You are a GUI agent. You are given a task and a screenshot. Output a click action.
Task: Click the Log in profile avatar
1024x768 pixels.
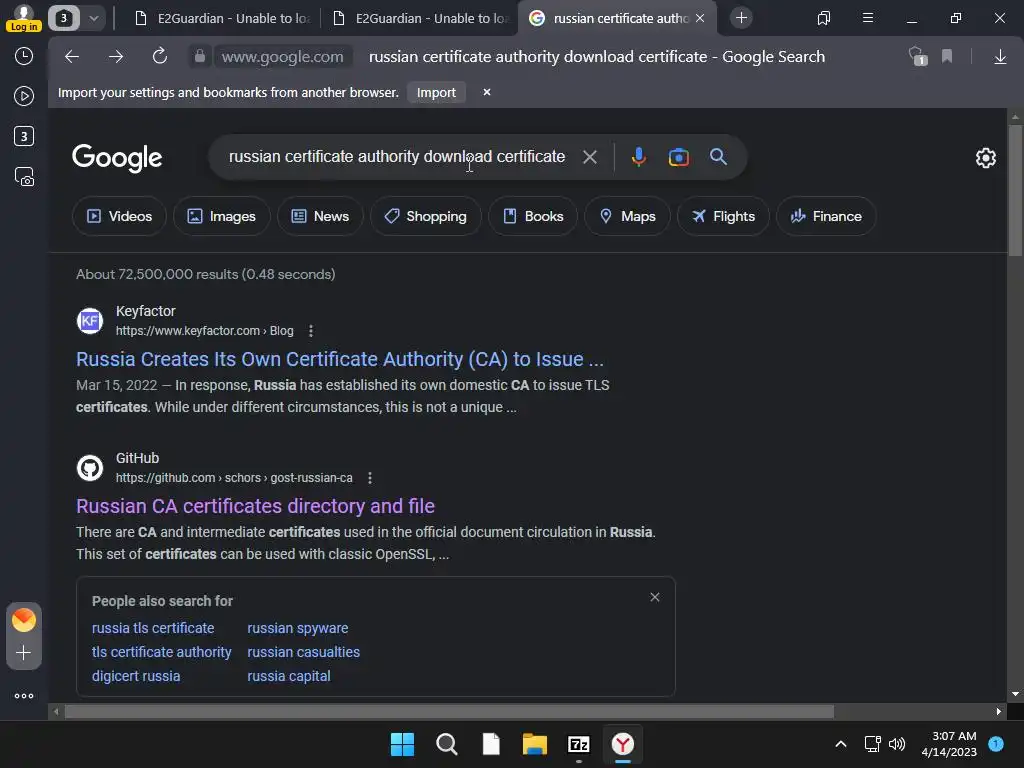click(24, 18)
